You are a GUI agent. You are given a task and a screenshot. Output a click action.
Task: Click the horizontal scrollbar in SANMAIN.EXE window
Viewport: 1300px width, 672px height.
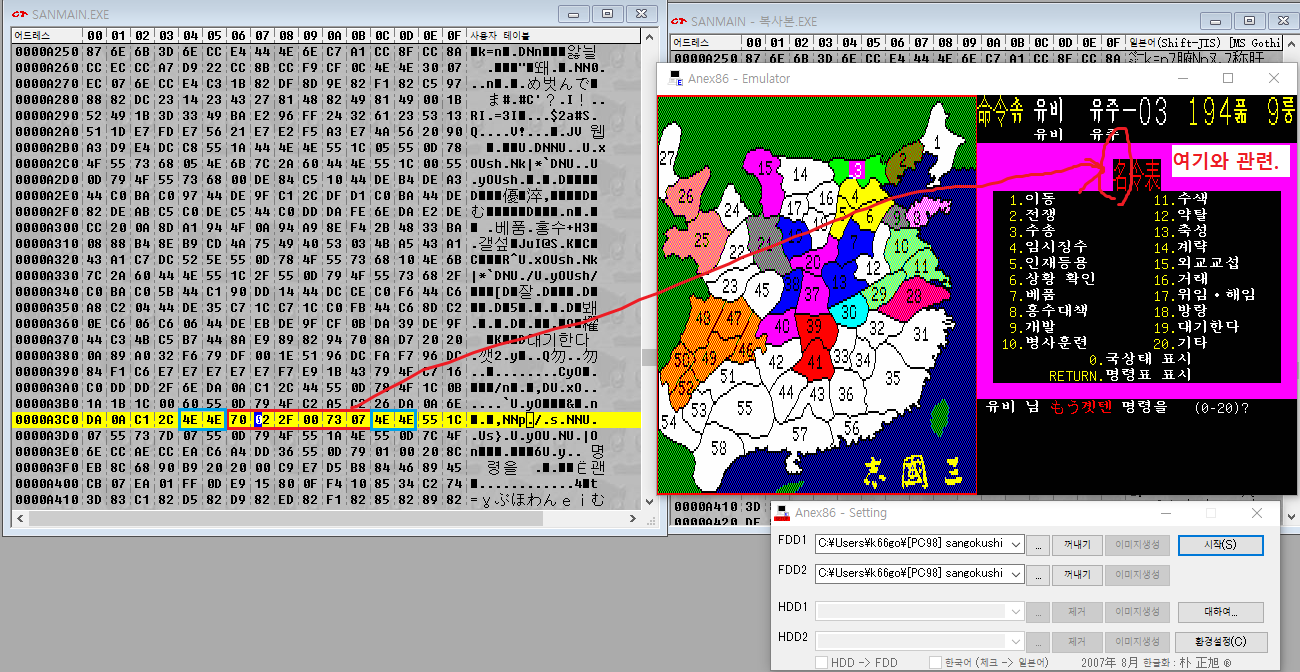(326, 518)
